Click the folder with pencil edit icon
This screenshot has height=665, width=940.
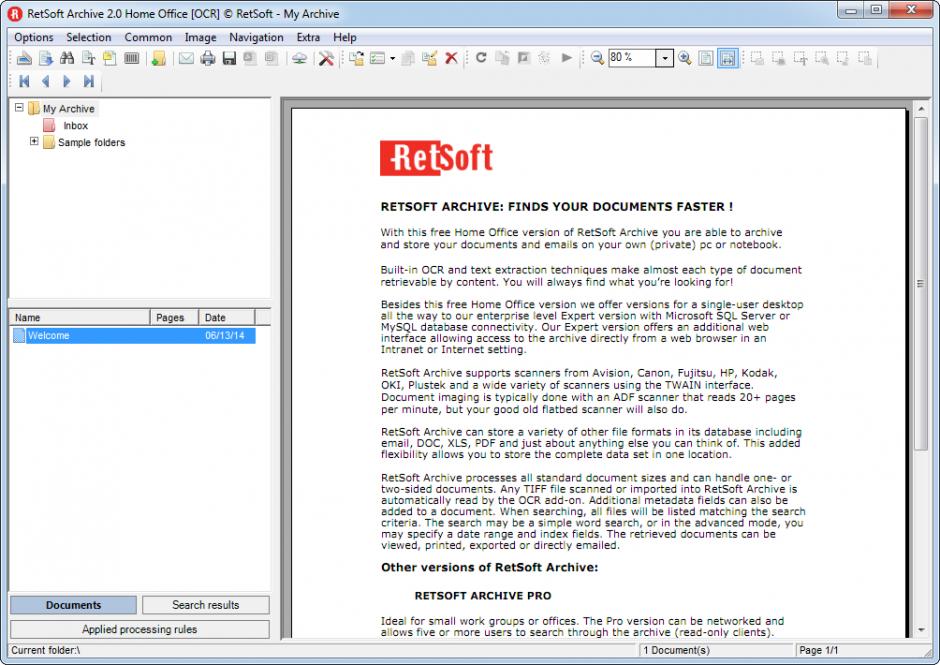(430, 58)
